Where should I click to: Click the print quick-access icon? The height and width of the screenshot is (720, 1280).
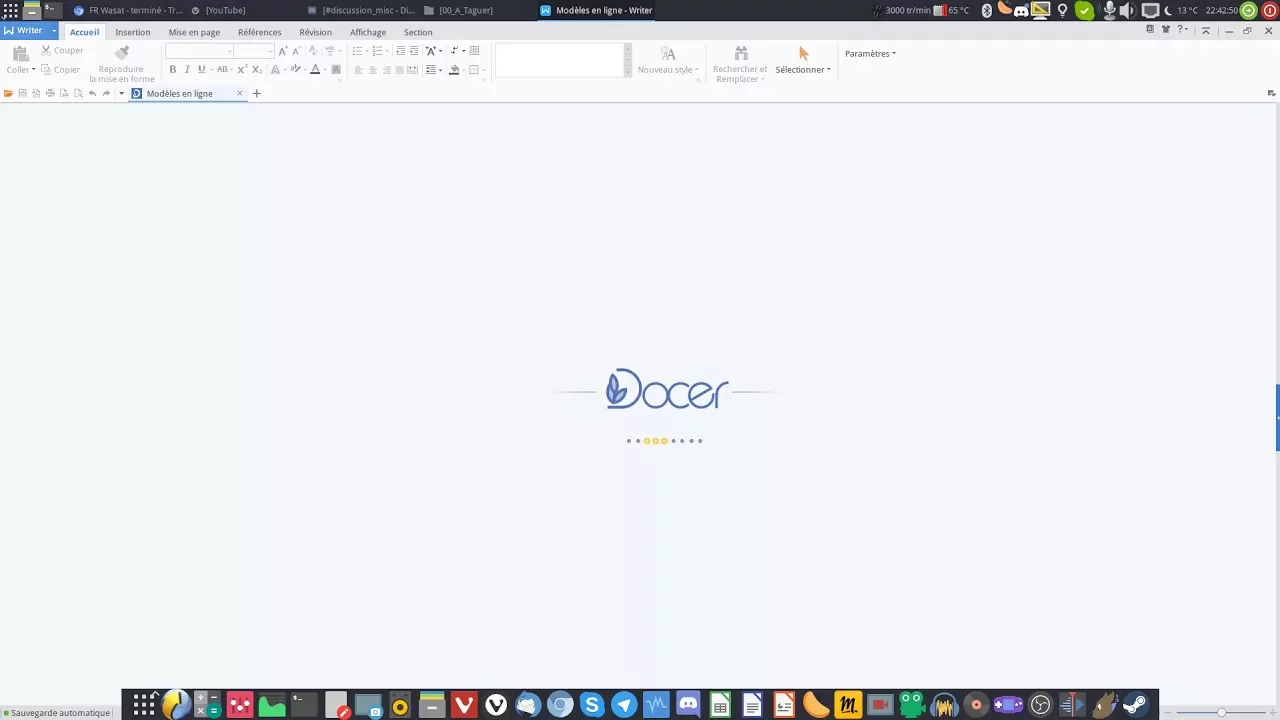[x=50, y=94]
